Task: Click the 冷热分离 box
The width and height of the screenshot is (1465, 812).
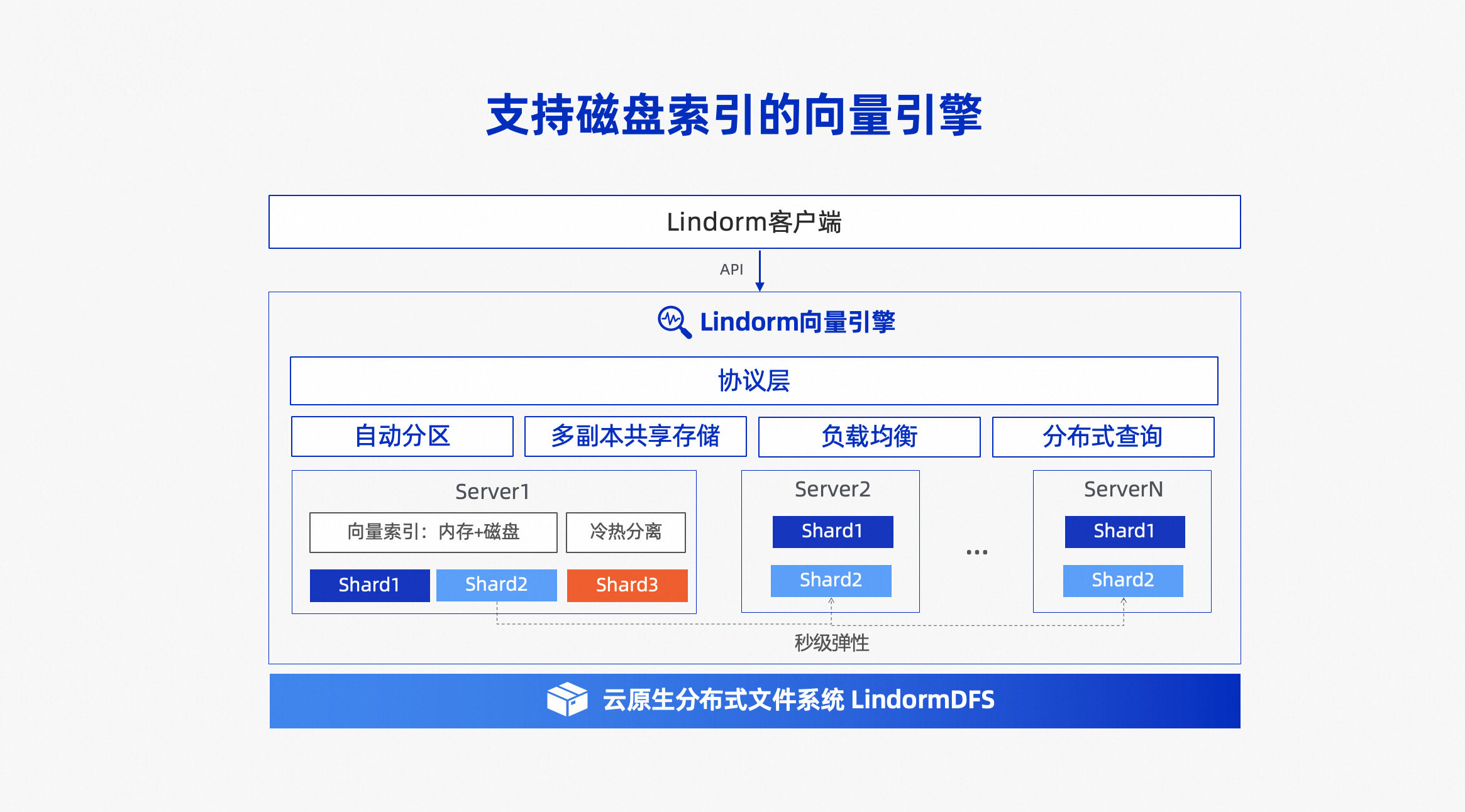Action: click(x=625, y=532)
